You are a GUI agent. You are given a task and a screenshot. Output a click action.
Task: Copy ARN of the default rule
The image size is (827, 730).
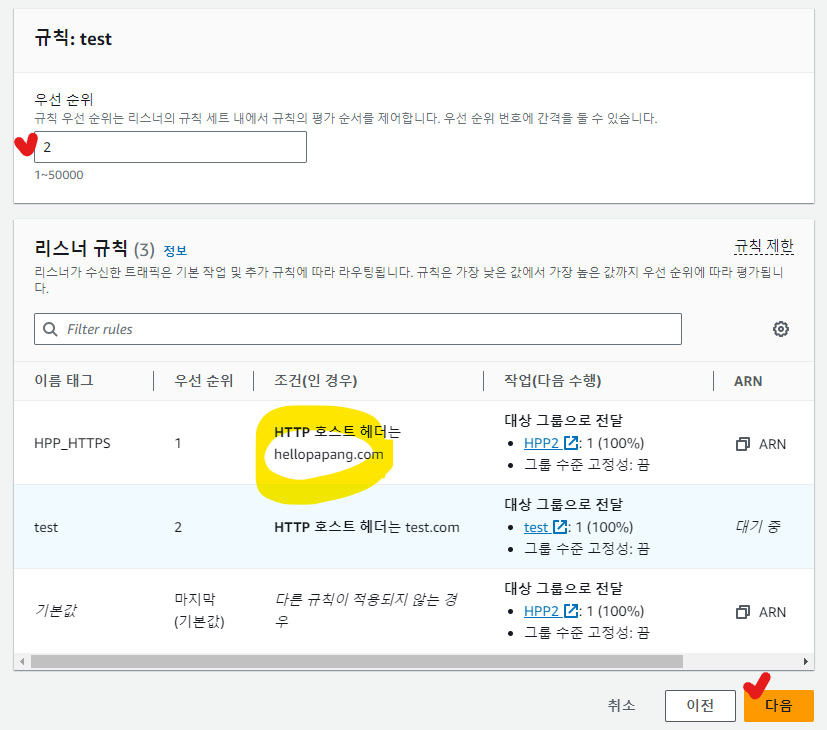pos(743,612)
